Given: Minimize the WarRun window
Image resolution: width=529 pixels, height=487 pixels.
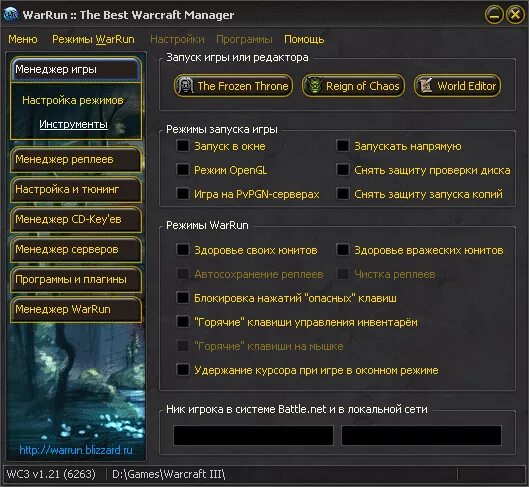Looking at the screenshot, I should (x=494, y=15).
